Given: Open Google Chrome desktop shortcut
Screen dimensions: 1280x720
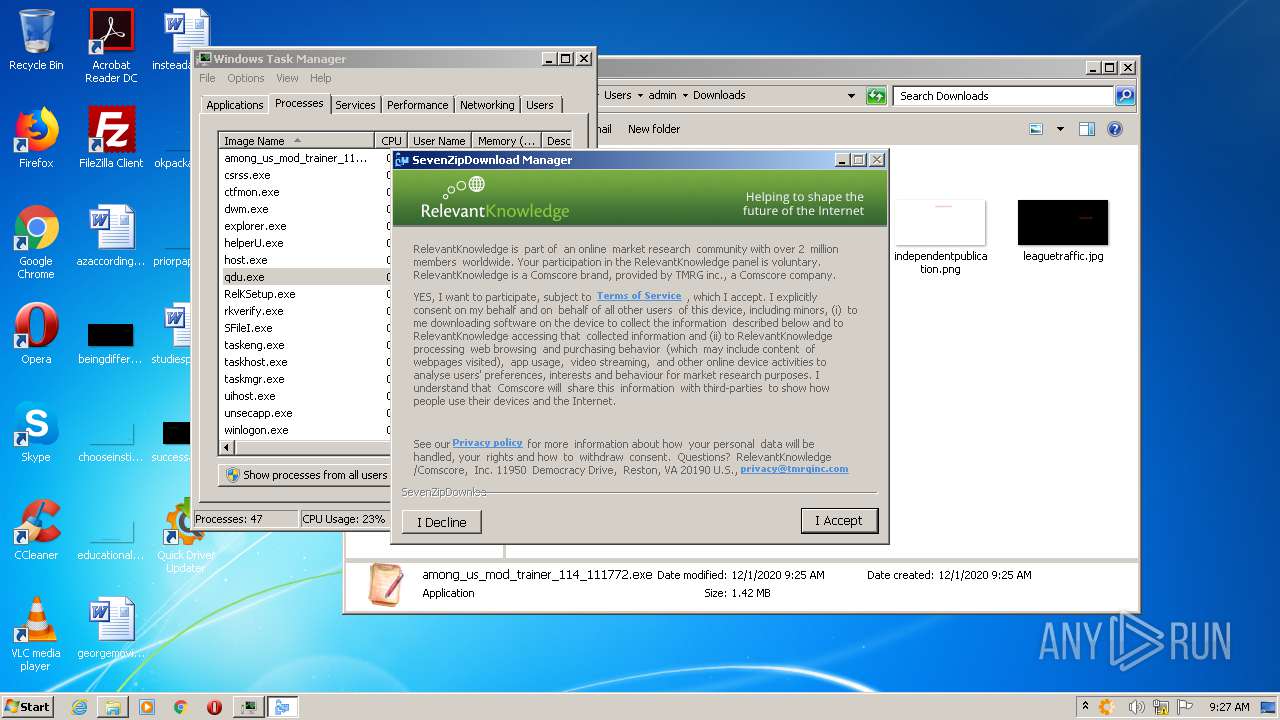Looking at the screenshot, I should [x=36, y=242].
